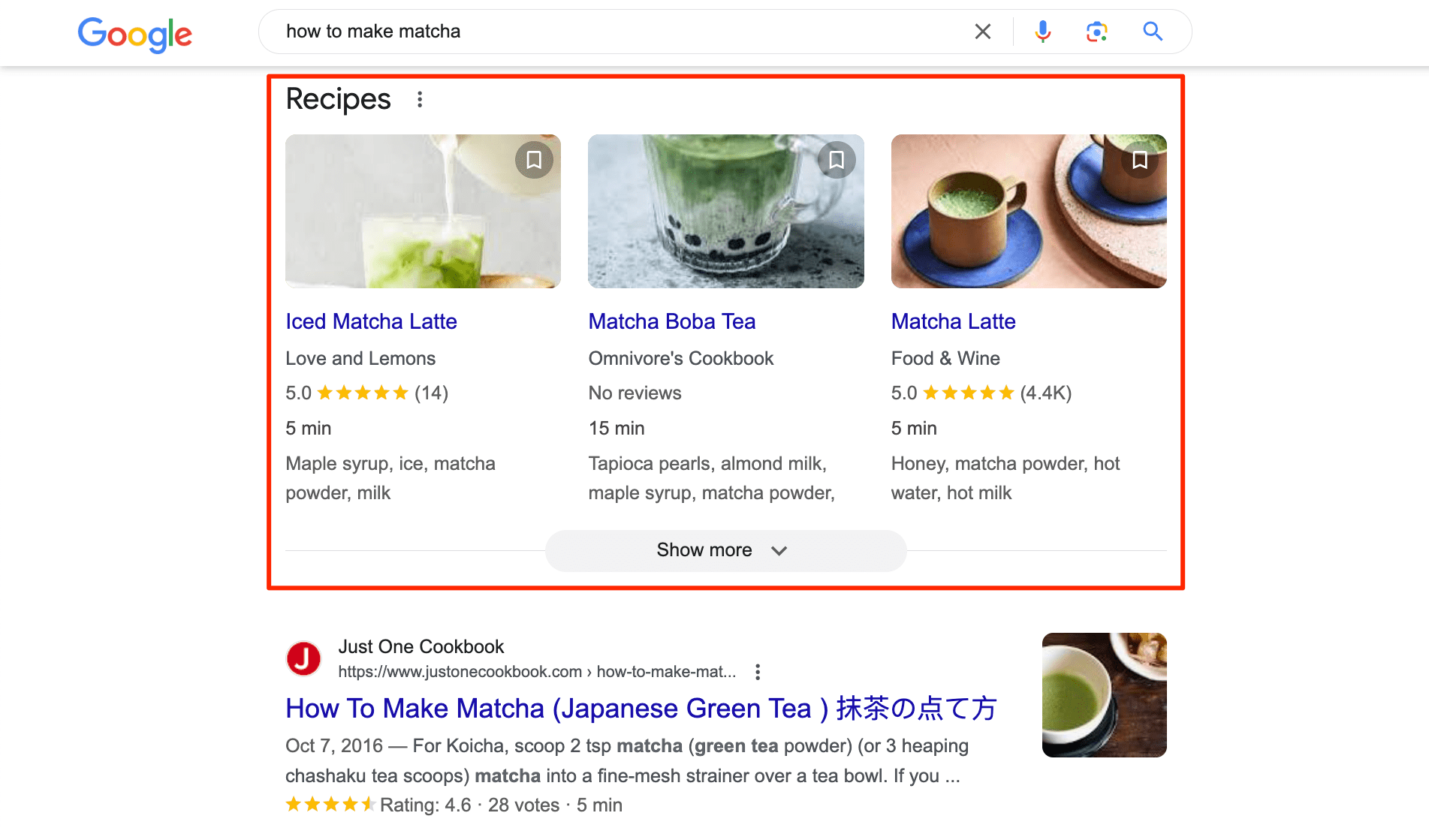Viewport: 1429px width, 840px height.
Task: Open the Matcha Latte cup photo
Action: click(x=1029, y=211)
